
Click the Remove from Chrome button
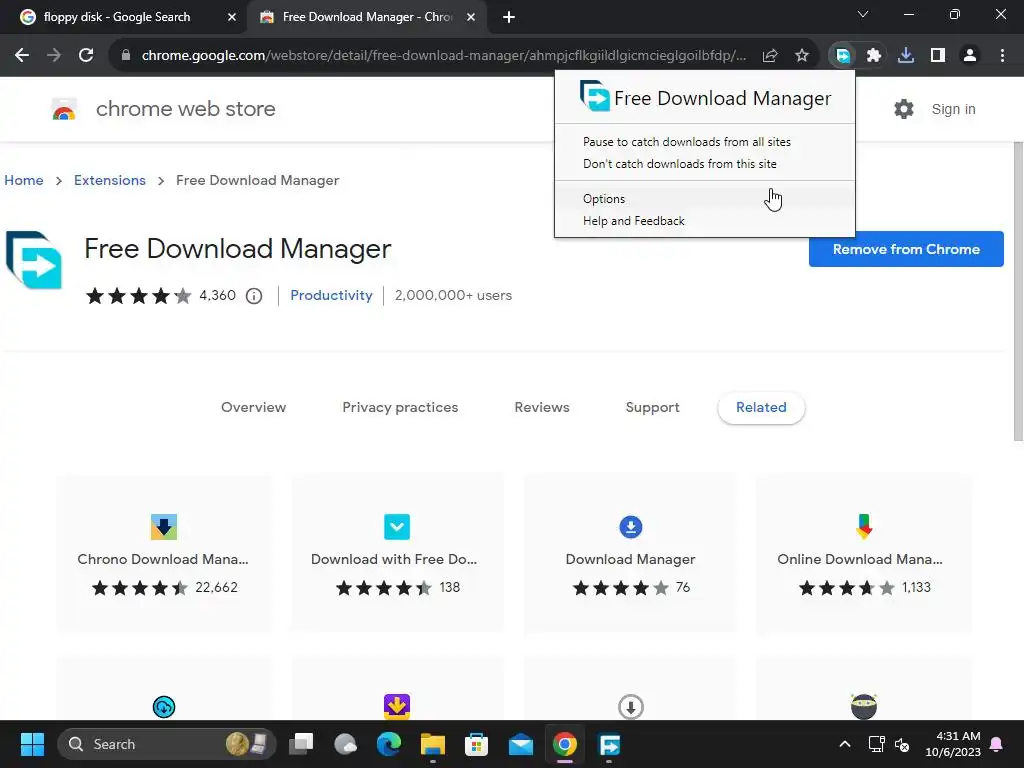point(906,249)
